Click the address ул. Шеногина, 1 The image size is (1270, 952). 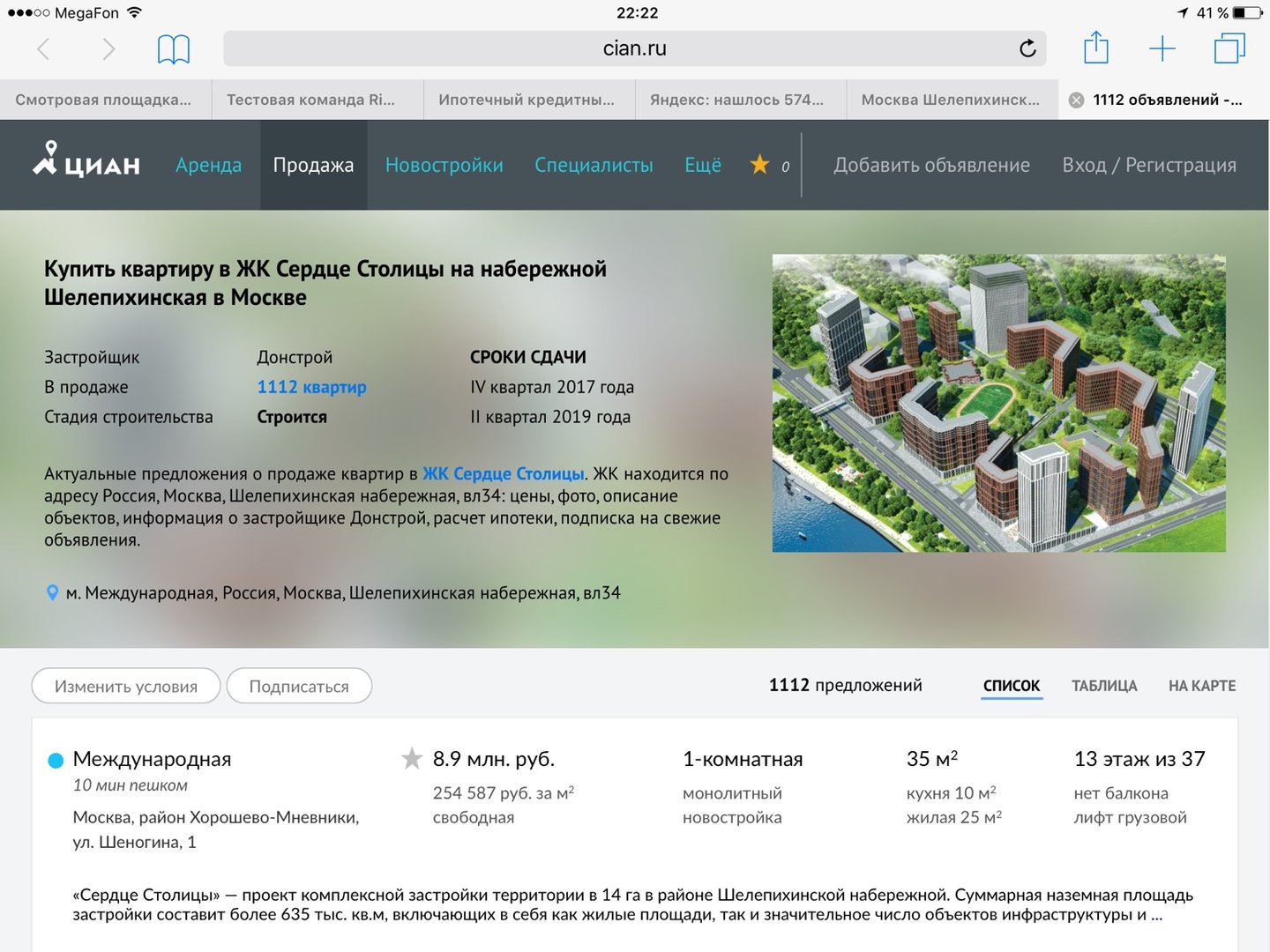coord(135,842)
